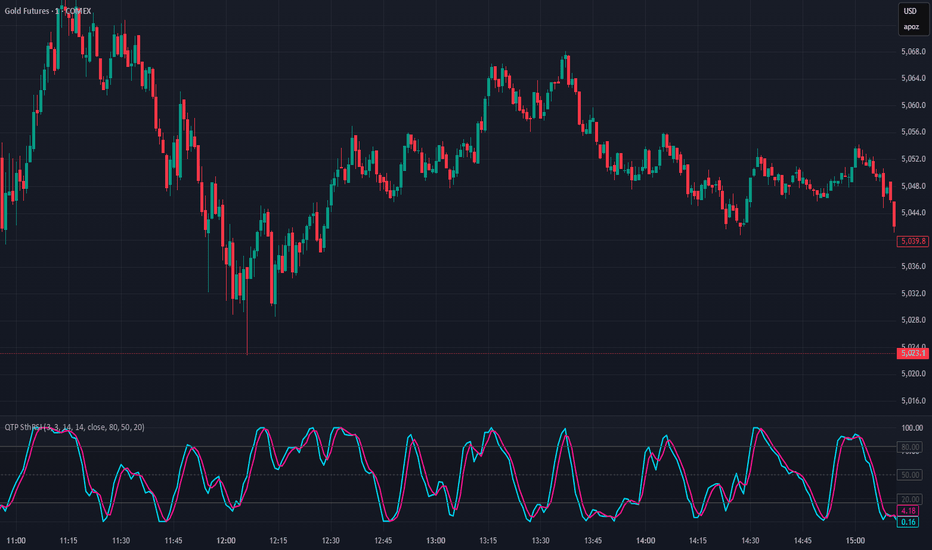932x550 pixels.
Task: Click the 5,039.8 last price label
Action: [x=912, y=241]
